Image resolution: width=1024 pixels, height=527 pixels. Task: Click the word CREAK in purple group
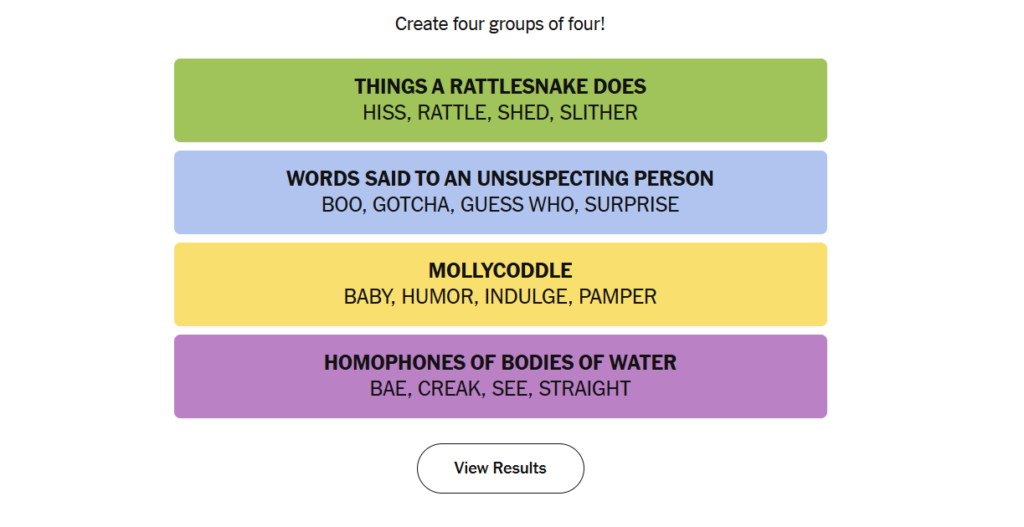coord(449,389)
